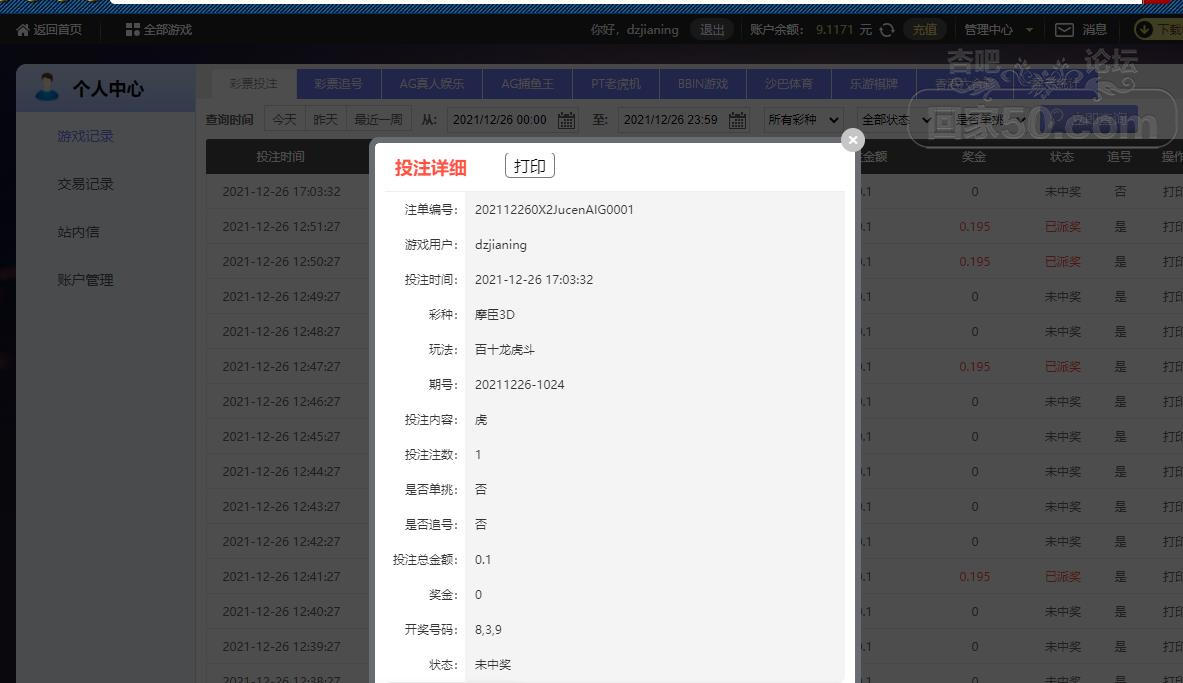Screen dimensions: 1183x683
Task: Close the 投注详细 dialog with the X
Action: click(853, 140)
